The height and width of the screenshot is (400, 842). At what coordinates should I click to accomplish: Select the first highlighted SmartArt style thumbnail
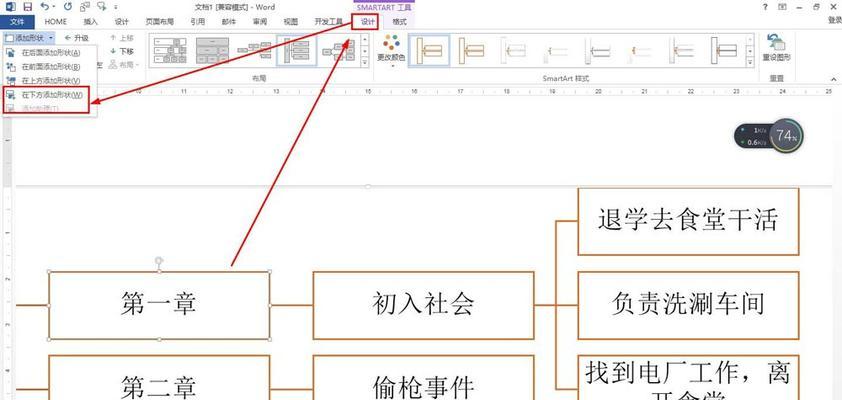429,51
